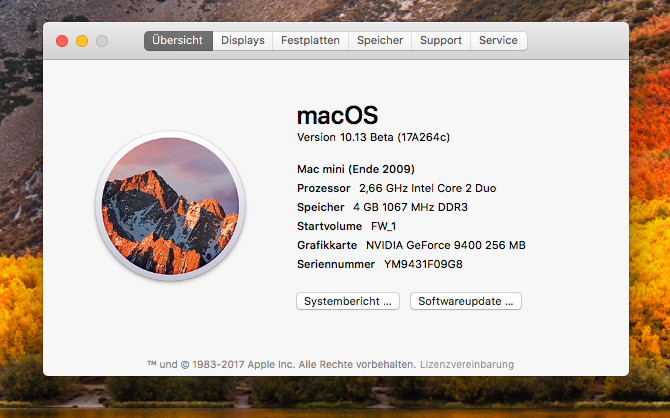This screenshot has width=670, height=418.
Task: Minimize the window with the yellow button
Action: coord(82,41)
